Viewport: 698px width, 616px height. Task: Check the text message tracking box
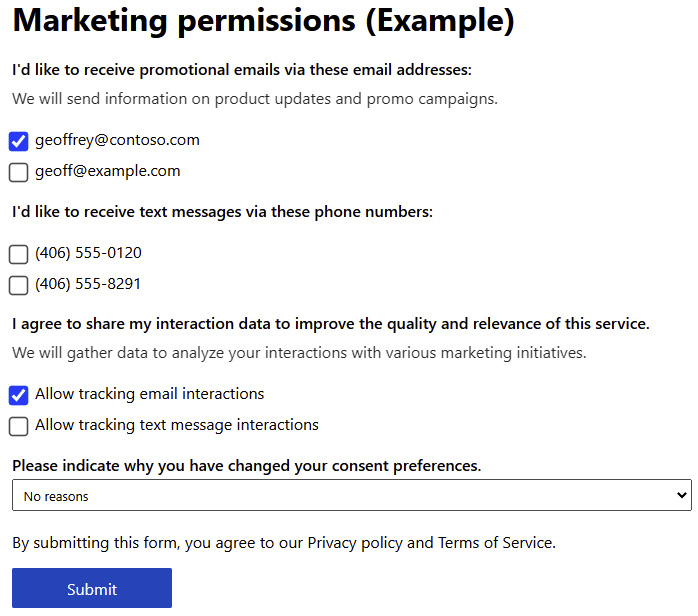pyautogui.click(x=18, y=426)
